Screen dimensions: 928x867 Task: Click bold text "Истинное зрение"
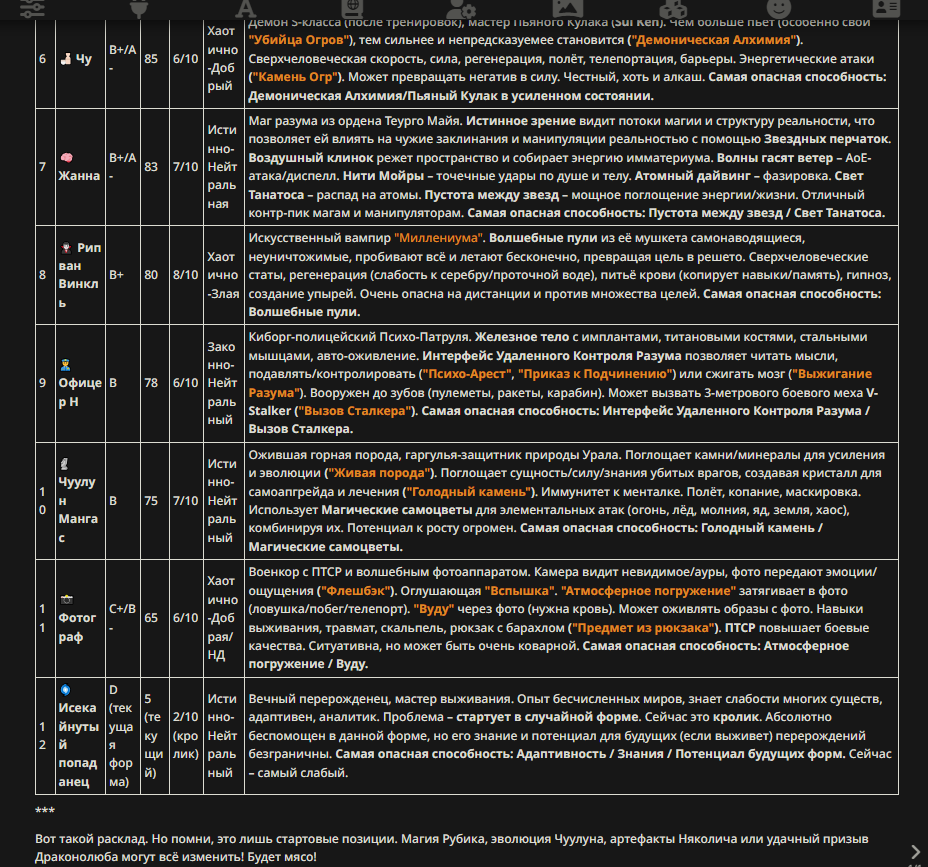(x=521, y=121)
